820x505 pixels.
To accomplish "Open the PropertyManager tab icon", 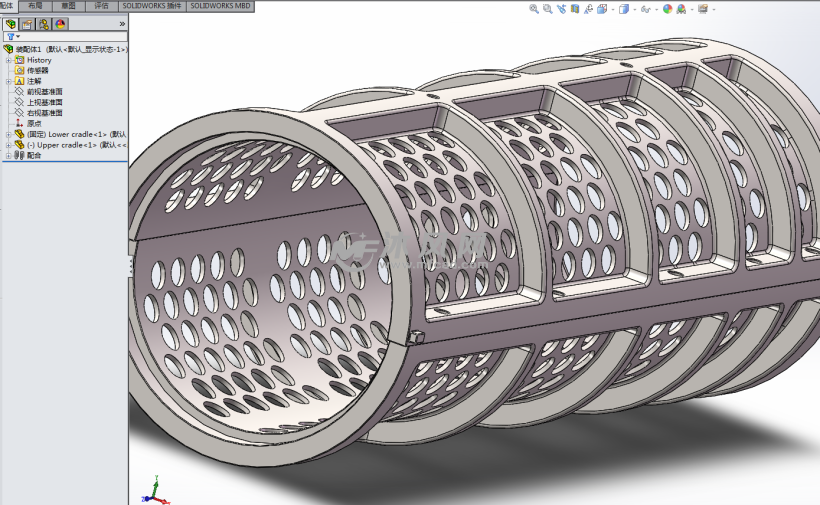I will click(28, 24).
